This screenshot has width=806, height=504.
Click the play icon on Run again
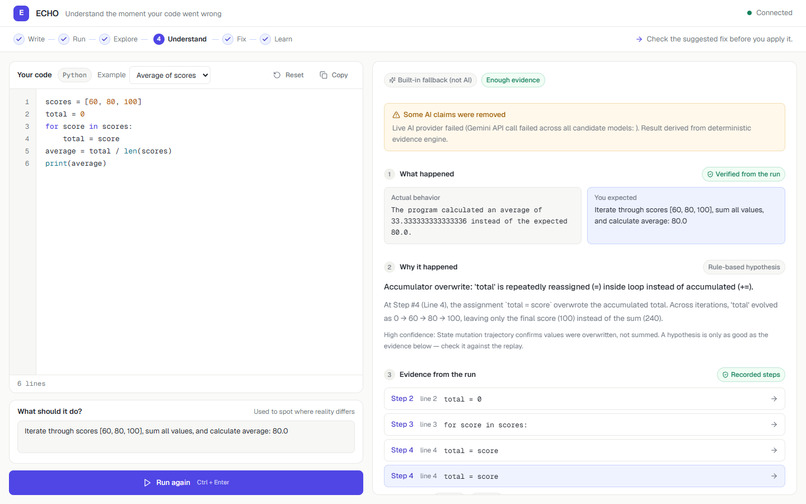point(147,482)
